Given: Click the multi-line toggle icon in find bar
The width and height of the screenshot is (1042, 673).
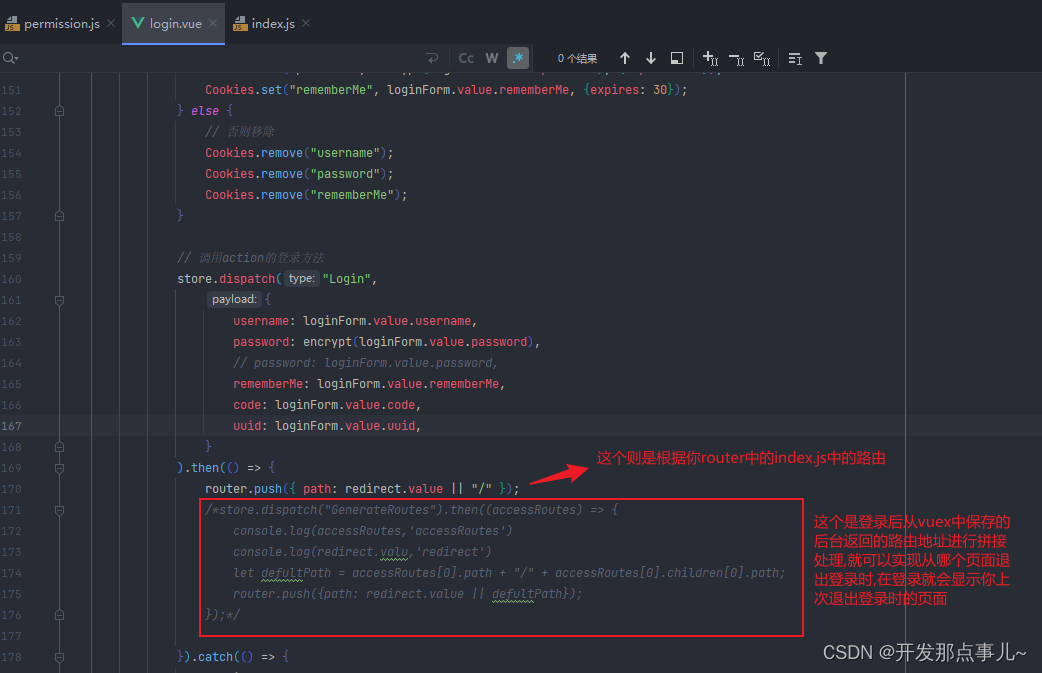Looking at the screenshot, I should 795,58.
